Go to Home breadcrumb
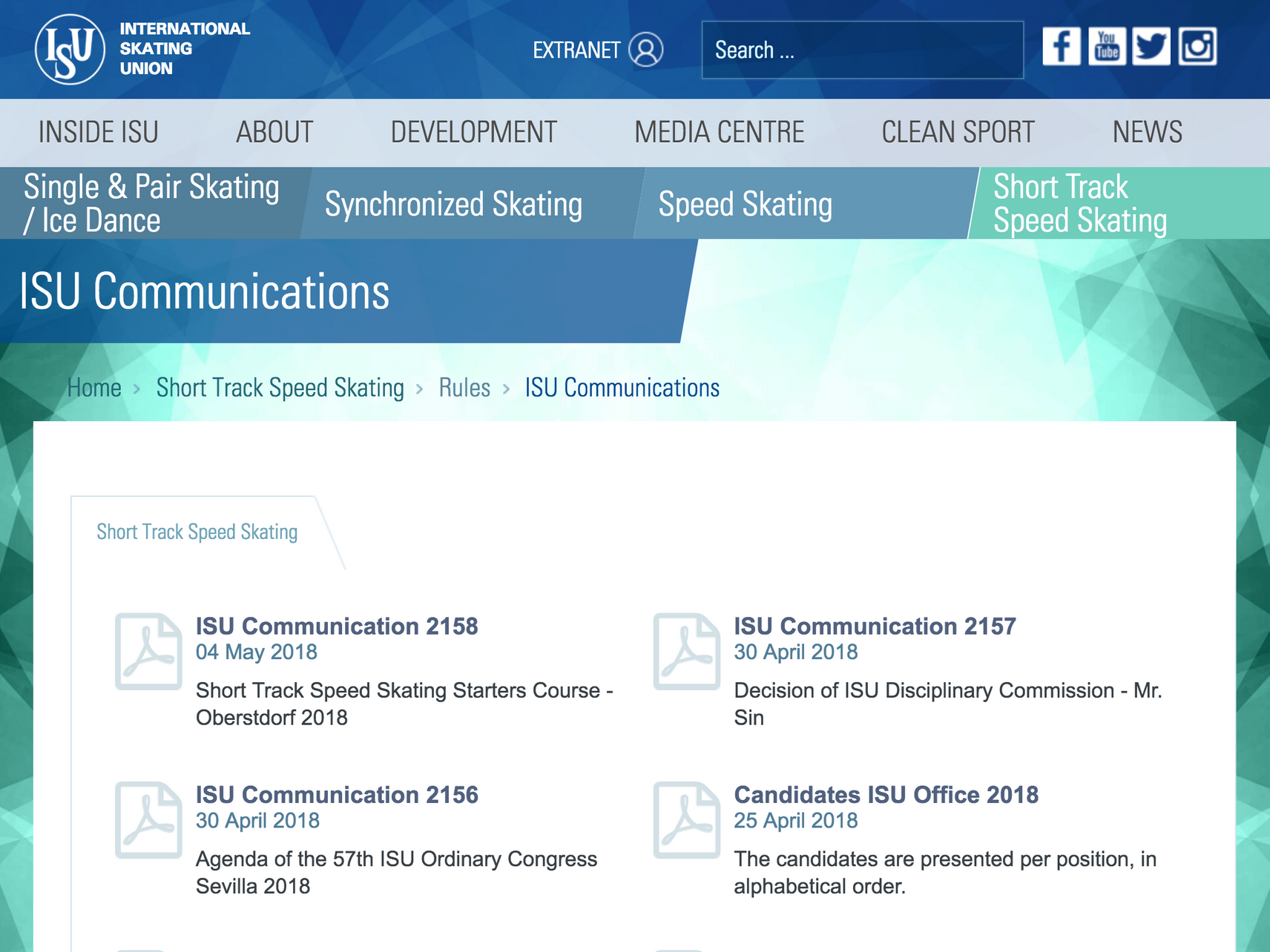This screenshot has height=952, width=1270. (x=94, y=388)
